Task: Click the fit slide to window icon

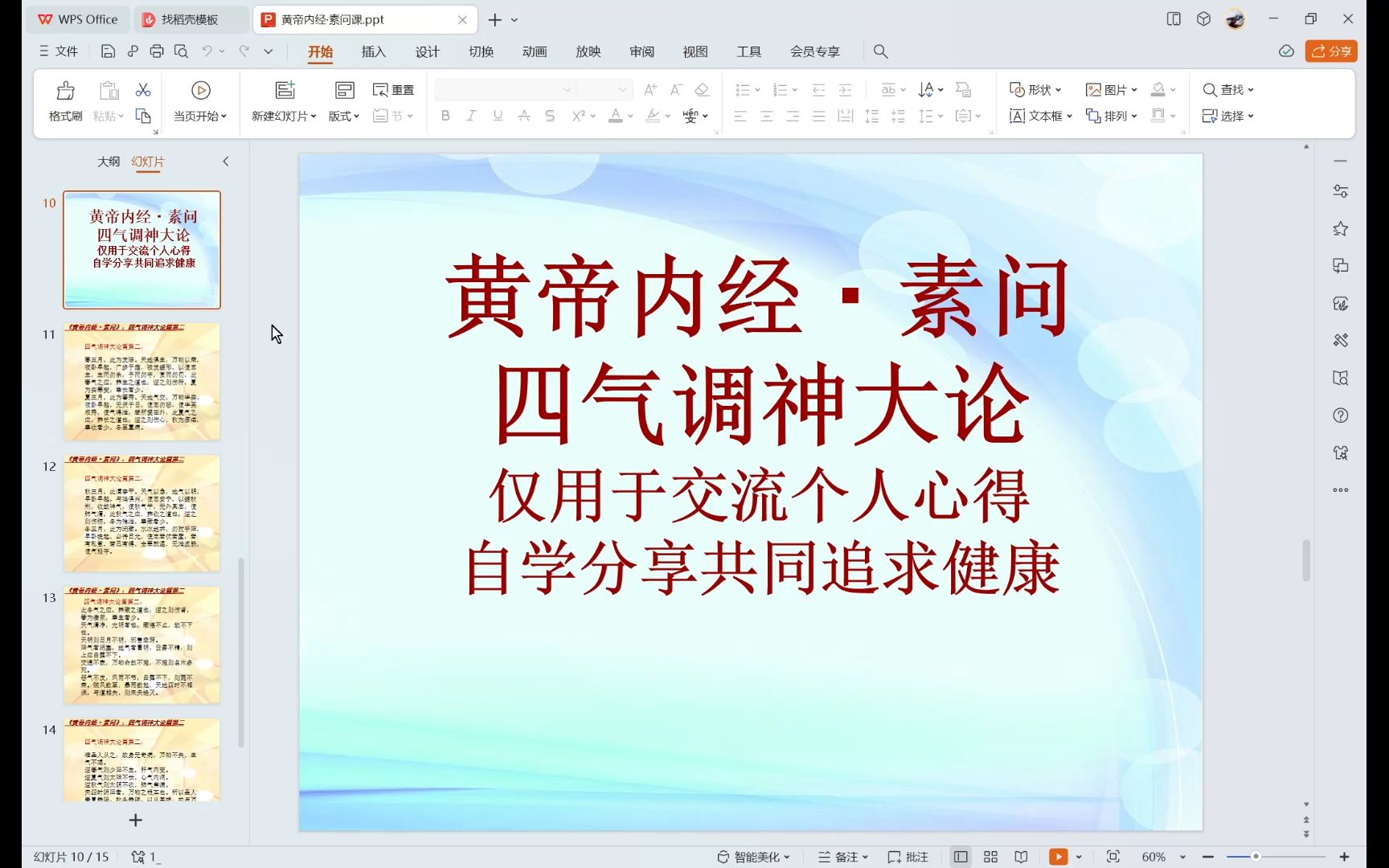Action: [x=1113, y=857]
